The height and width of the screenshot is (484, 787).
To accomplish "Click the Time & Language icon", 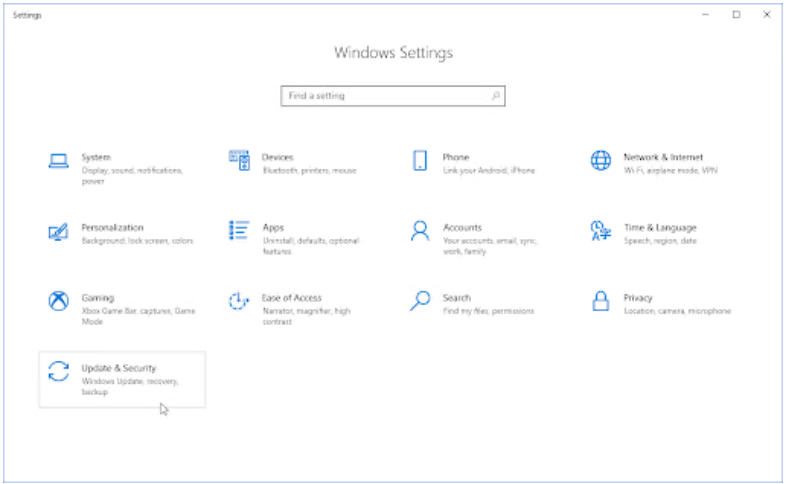I will click(x=600, y=231).
